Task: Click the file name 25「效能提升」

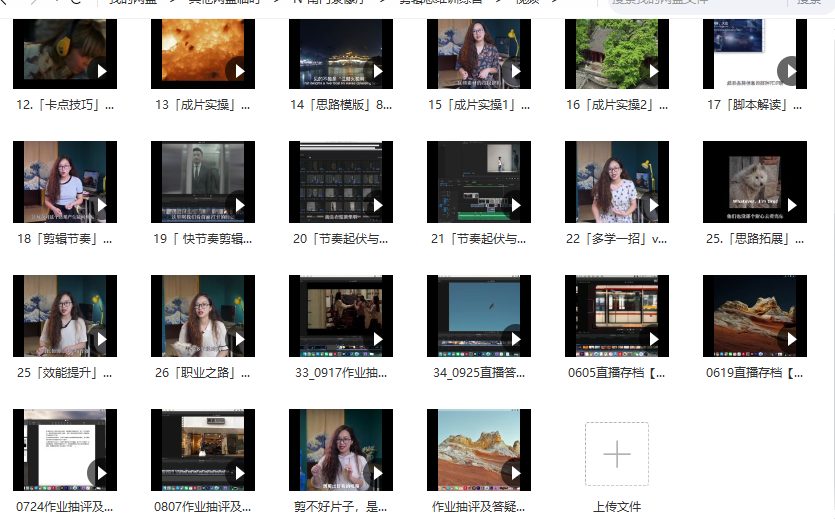Action: pyautogui.click(x=65, y=373)
